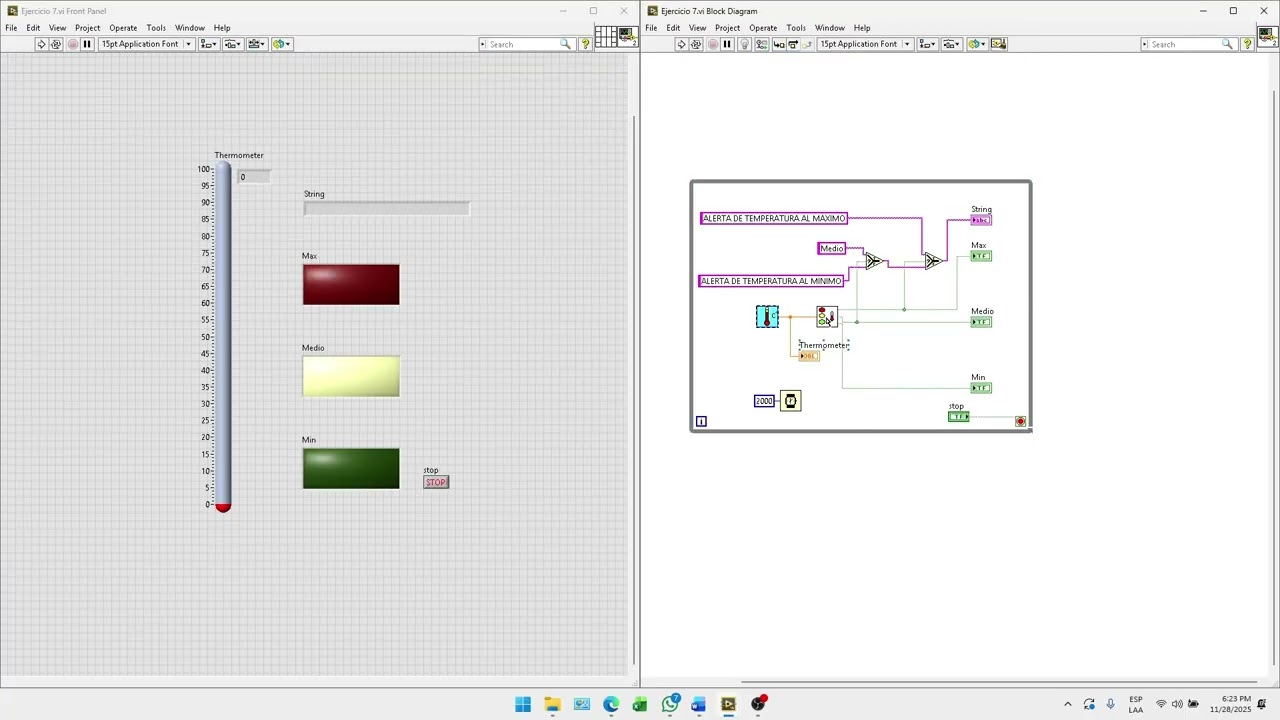Toggle Highlight Execution lightbulb in Block Diagram
Screen dimensions: 1280x720
click(744, 44)
